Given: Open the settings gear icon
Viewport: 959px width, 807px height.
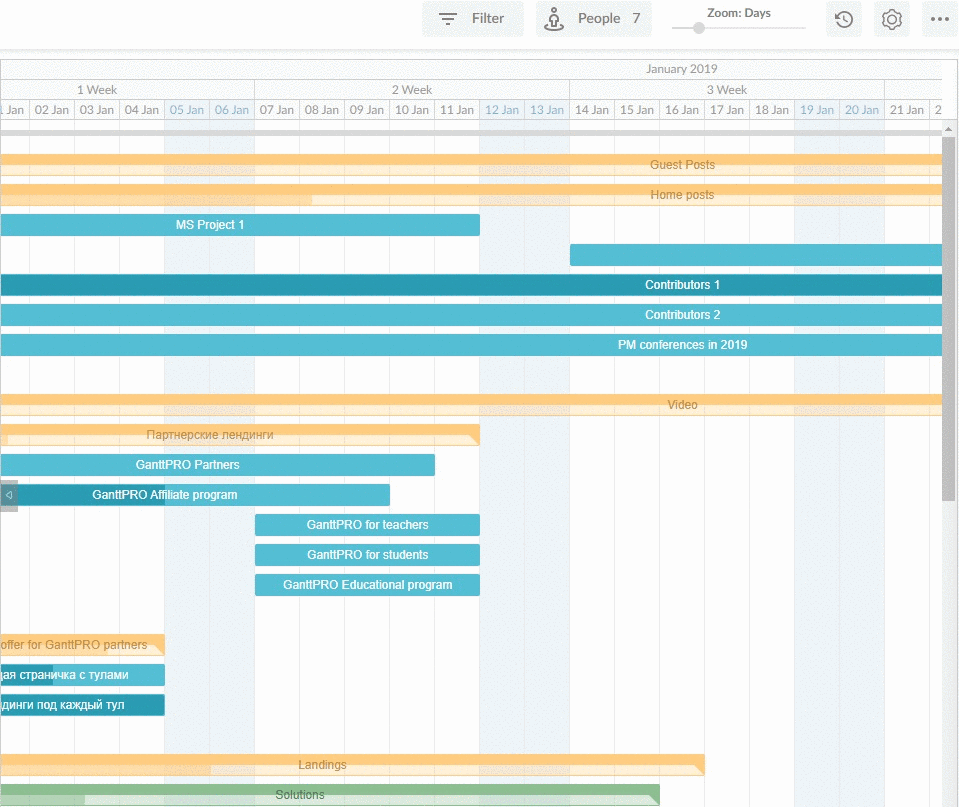Looking at the screenshot, I should pos(892,19).
